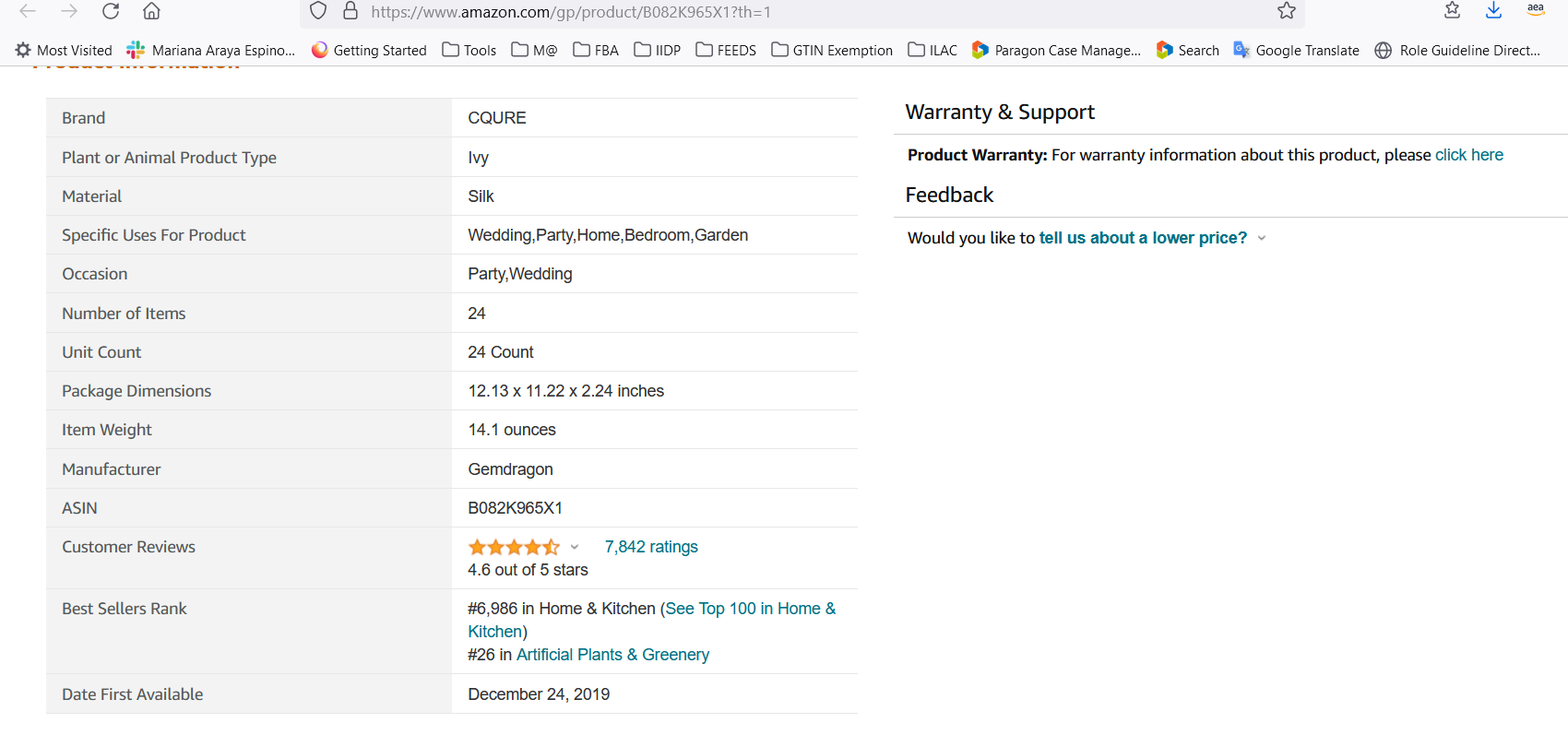This screenshot has height=735, width=1568.
Task: Click the plant type value Ivy
Action: pyautogui.click(x=478, y=158)
